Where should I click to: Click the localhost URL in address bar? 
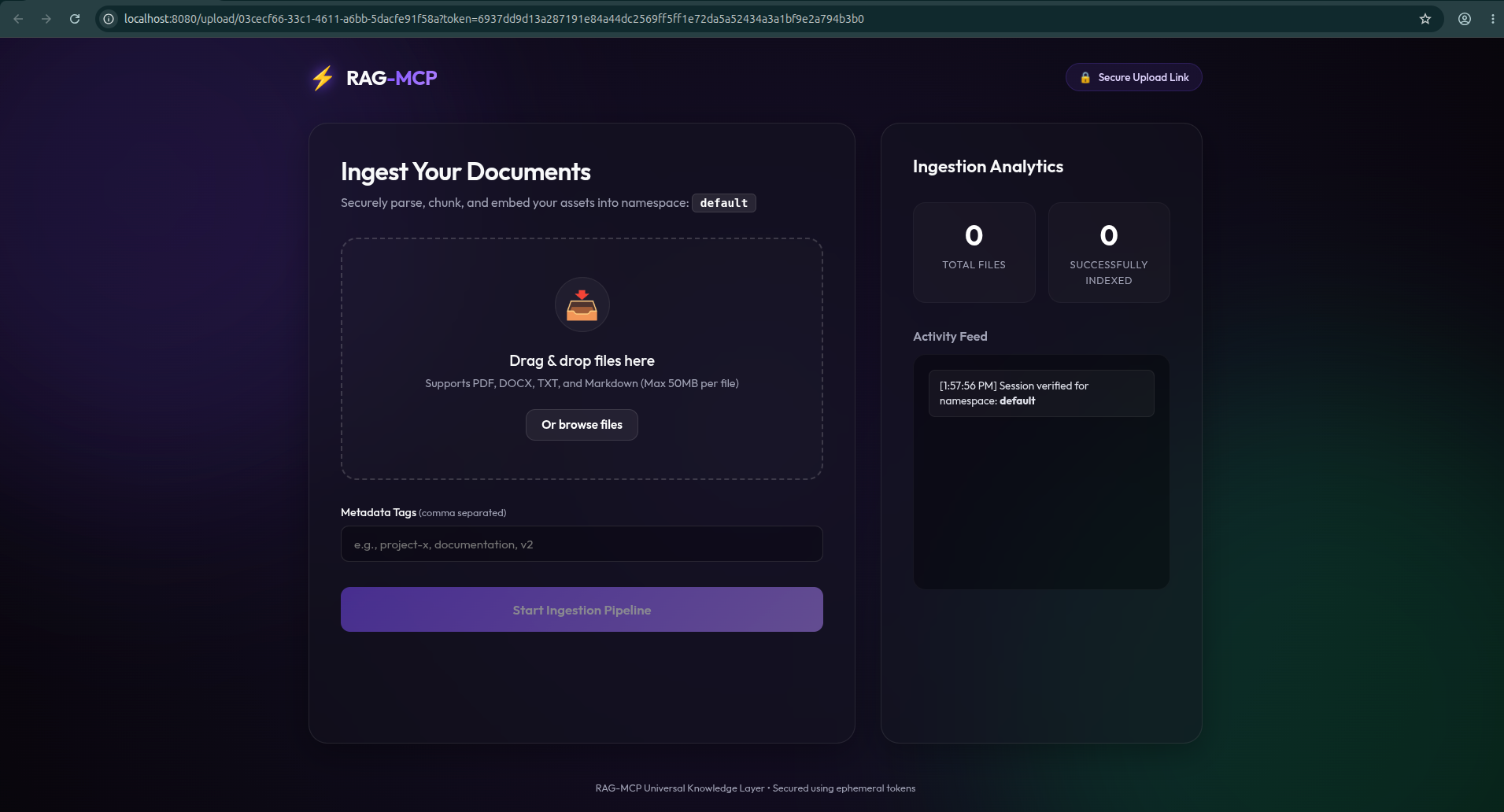pyautogui.click(x=493, y=19)
